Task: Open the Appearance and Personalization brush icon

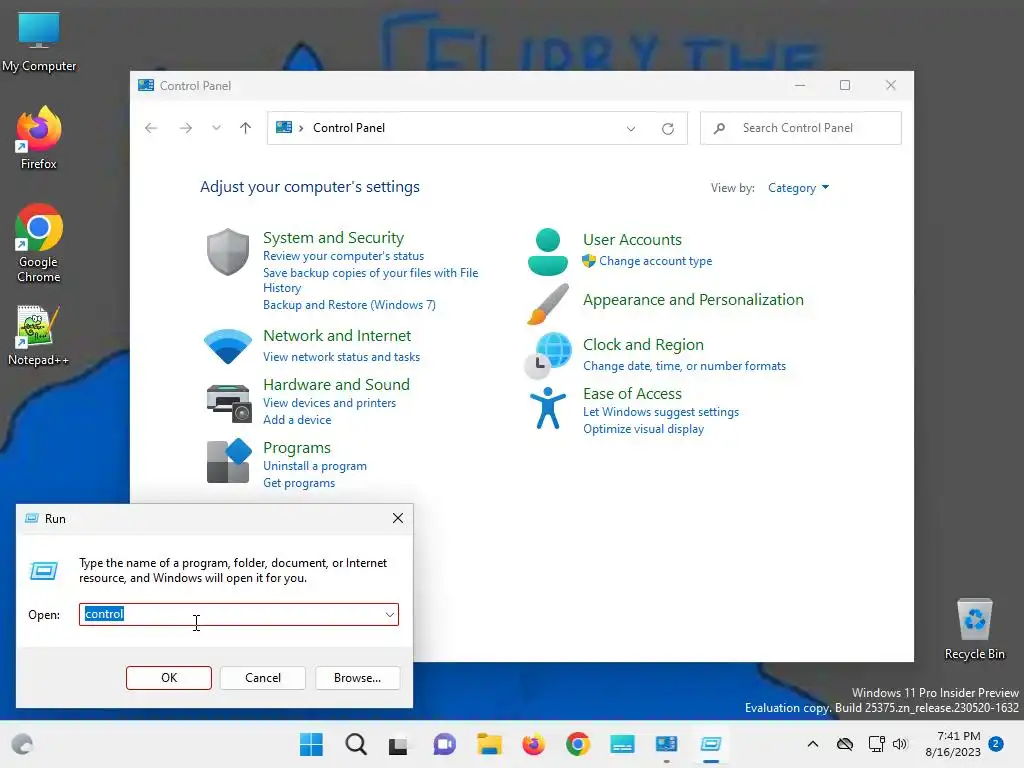Action: (x=547, y=304)
